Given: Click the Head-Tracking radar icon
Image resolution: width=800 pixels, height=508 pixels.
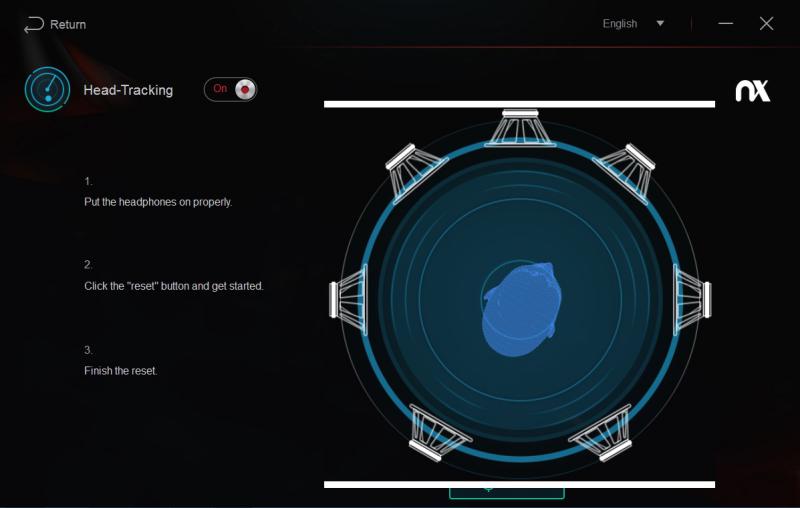Looking at the screenshot, I should pyautogui.click(x=47, y=89).
